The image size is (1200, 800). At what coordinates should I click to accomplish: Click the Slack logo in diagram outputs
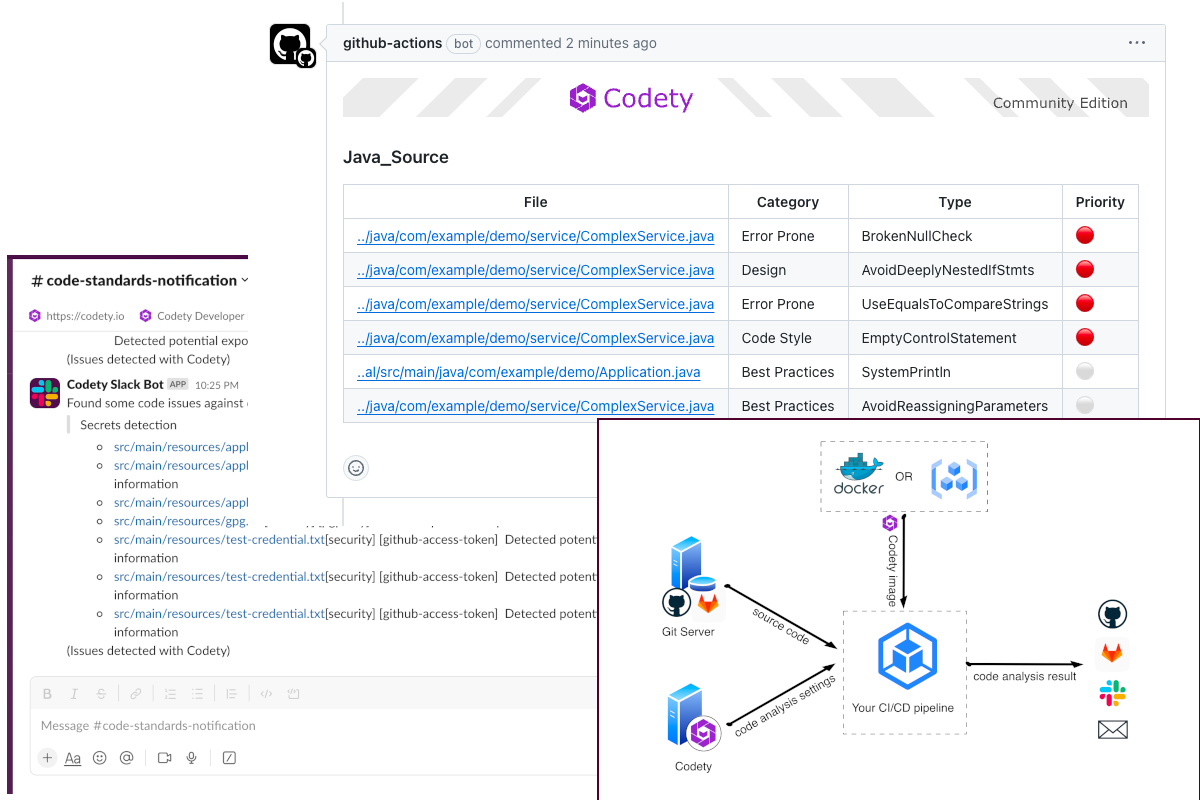tap(1113, 693)
